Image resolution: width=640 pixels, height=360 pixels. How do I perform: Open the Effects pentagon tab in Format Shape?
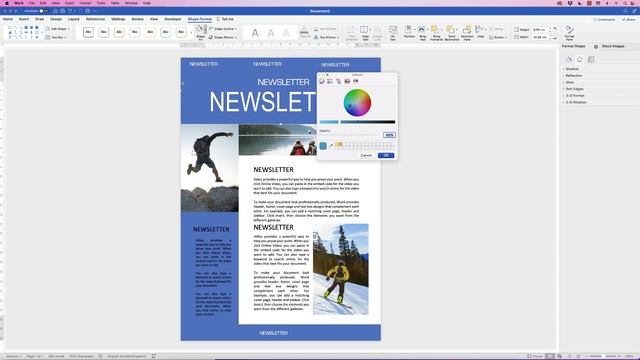[x=580, y=60]
